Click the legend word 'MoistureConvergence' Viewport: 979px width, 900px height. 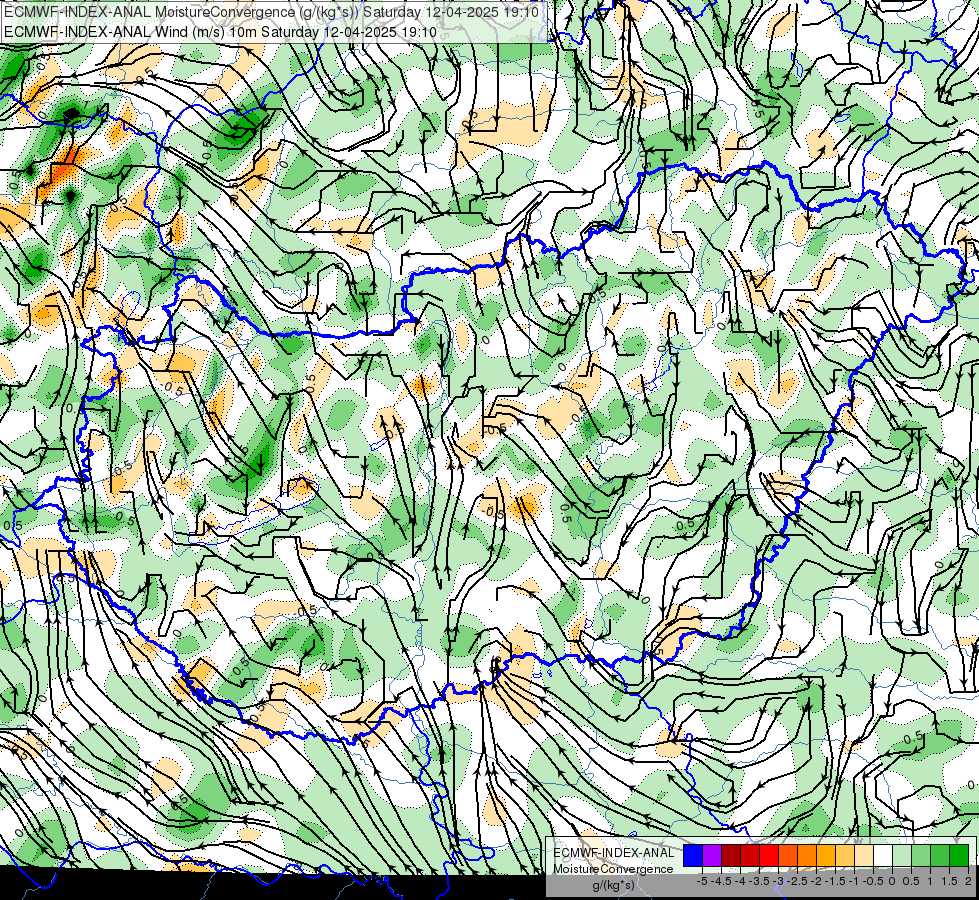[x=614, y=869]
